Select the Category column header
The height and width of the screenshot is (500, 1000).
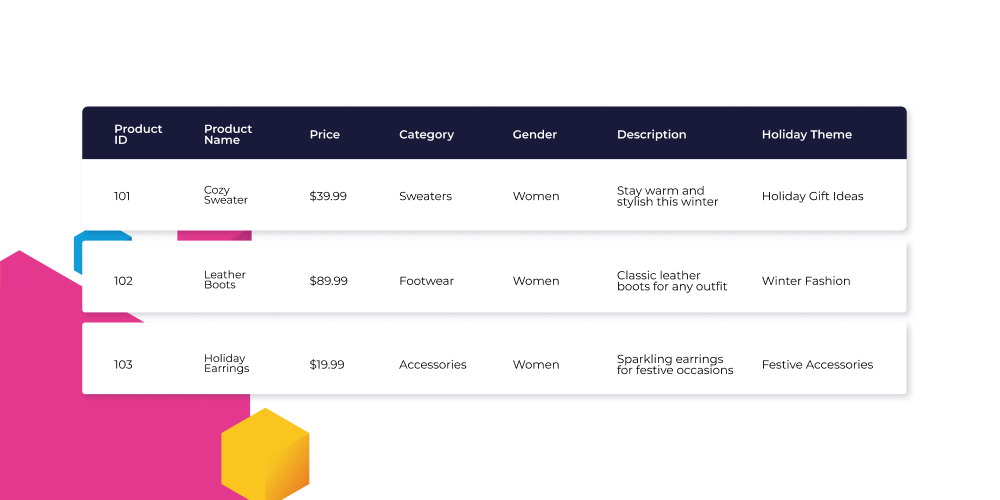(x=426, y=135)
